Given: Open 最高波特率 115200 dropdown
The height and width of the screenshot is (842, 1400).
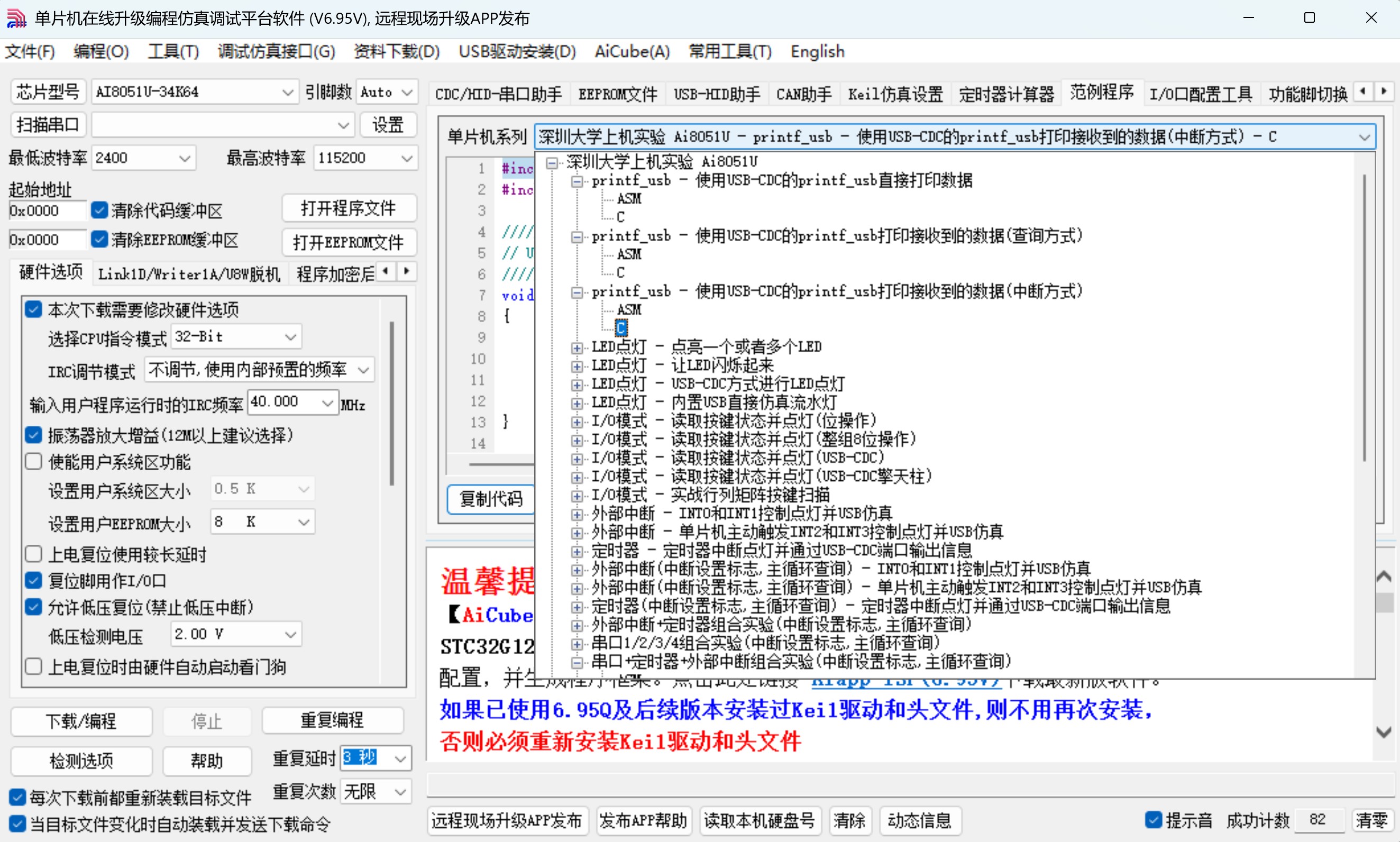Looking at the screenshot, I should [365, 158].
